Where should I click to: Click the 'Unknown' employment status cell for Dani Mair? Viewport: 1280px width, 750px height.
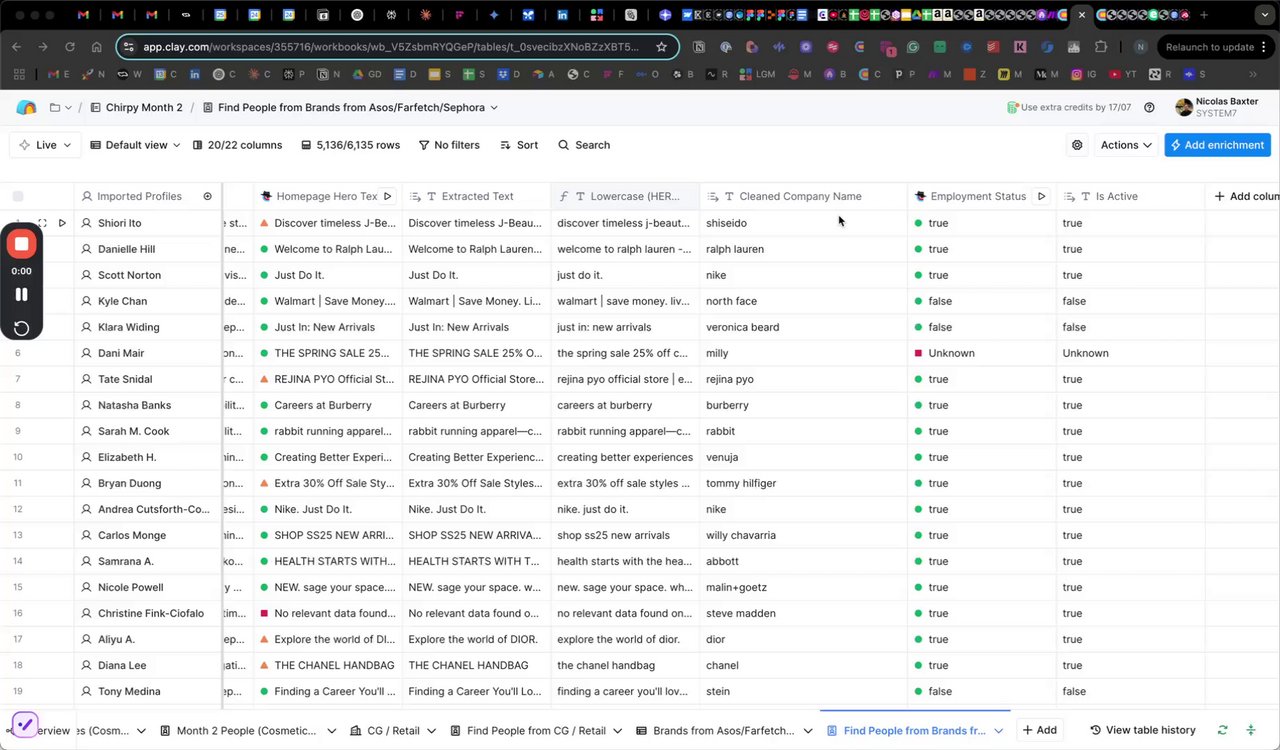pyautogui.click(x=982, y=353)
